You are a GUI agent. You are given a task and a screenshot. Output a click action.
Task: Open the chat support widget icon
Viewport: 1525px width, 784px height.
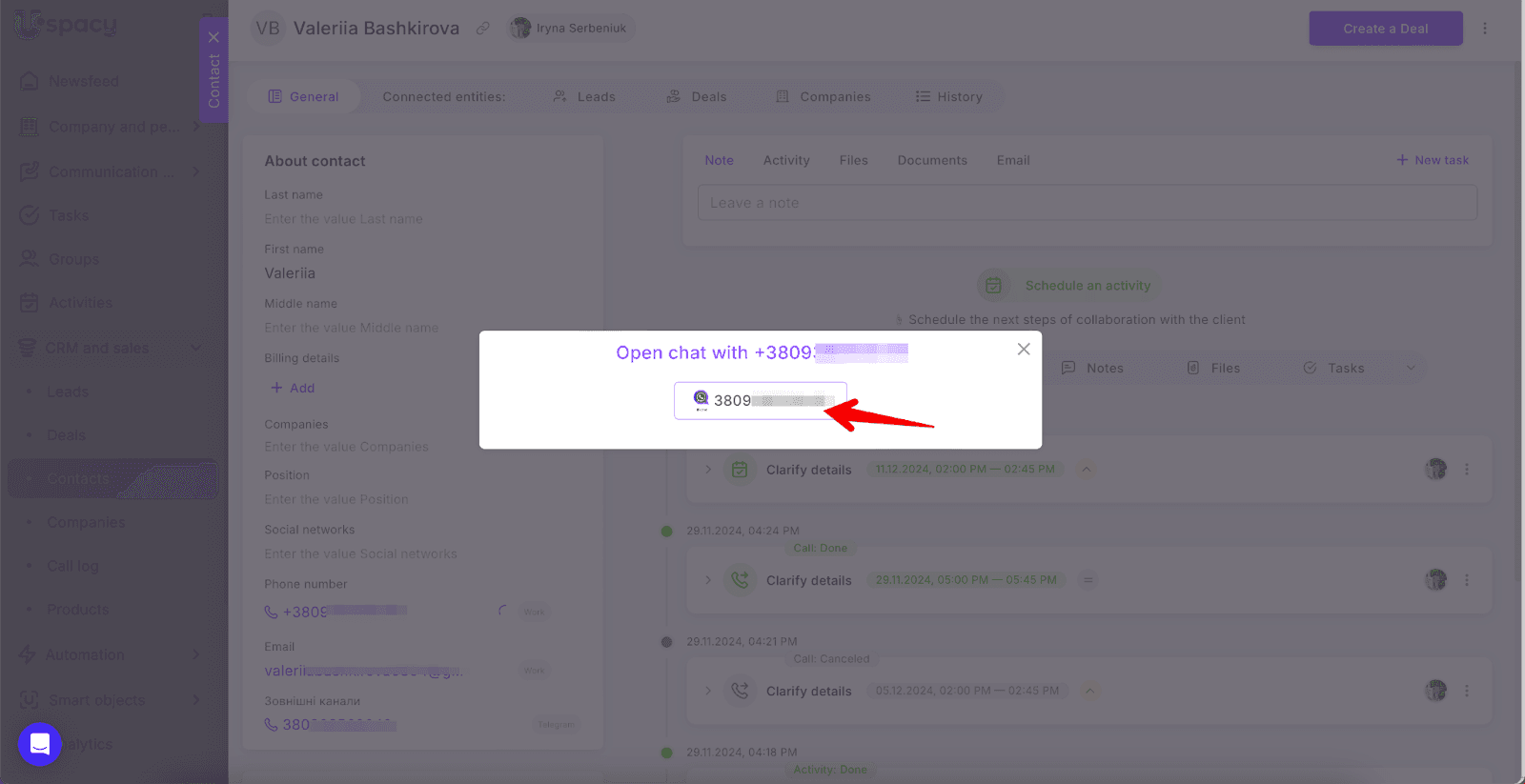click(x=40, y=744)
